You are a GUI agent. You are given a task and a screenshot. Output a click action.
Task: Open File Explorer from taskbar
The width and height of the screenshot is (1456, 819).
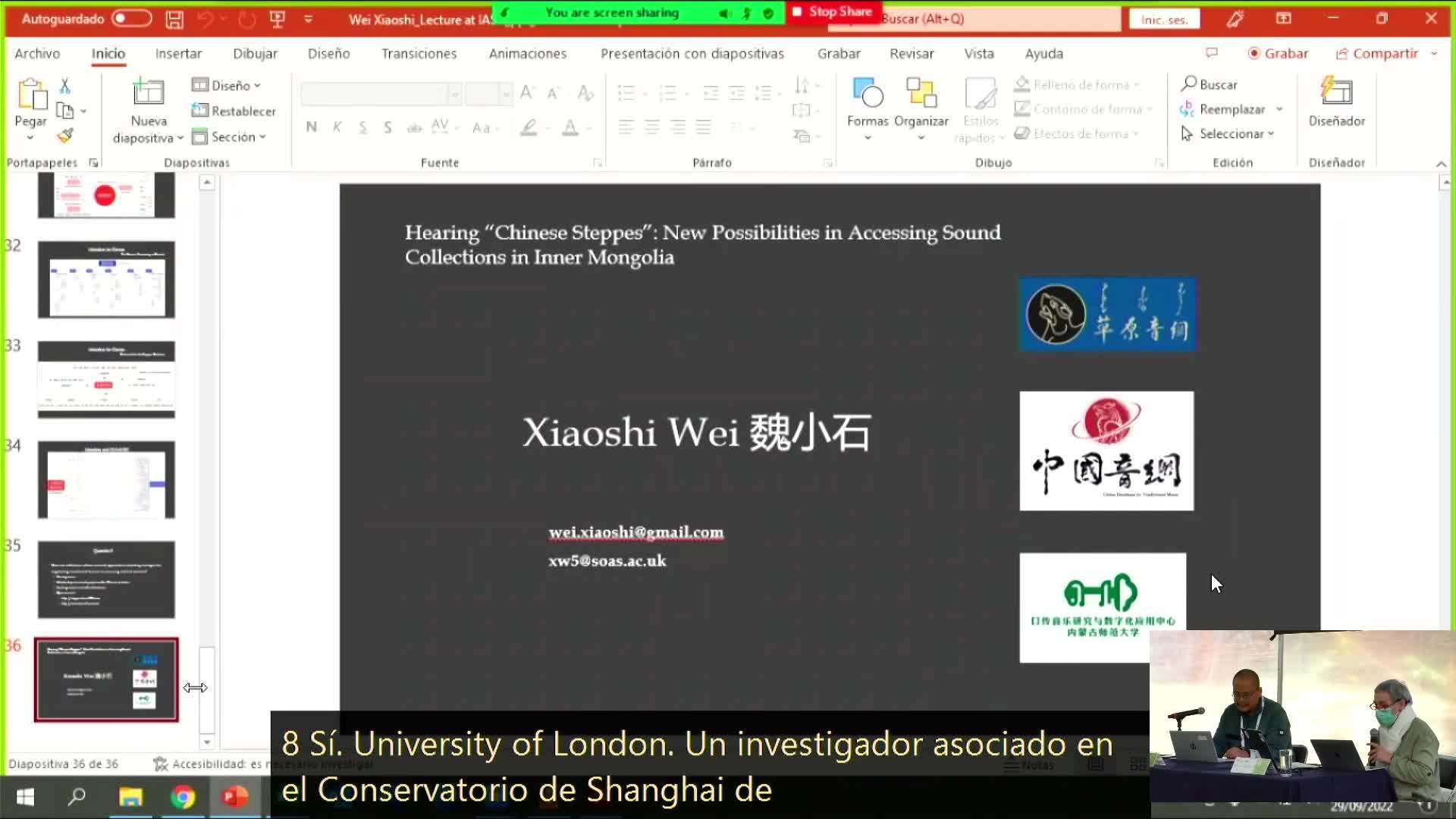pos(130,797)
